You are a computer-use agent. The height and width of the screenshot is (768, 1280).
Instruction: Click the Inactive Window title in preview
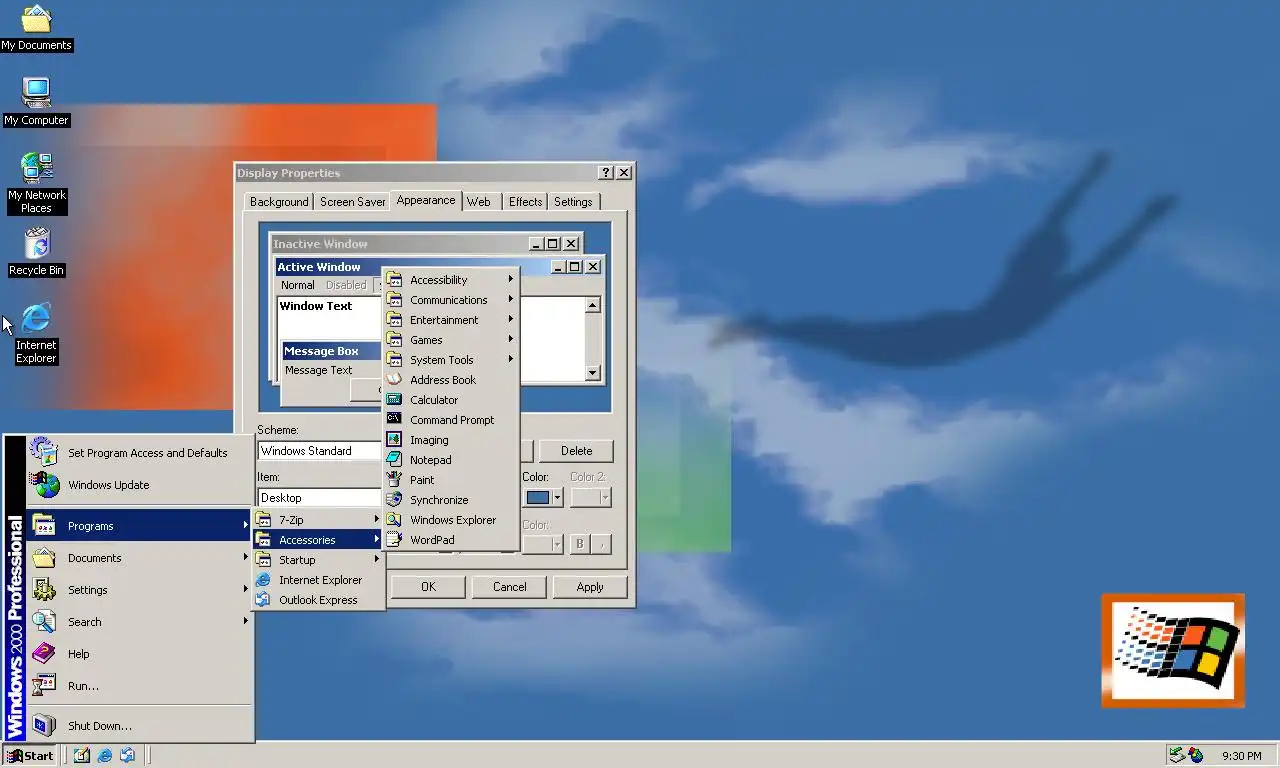tap(320, 244)
